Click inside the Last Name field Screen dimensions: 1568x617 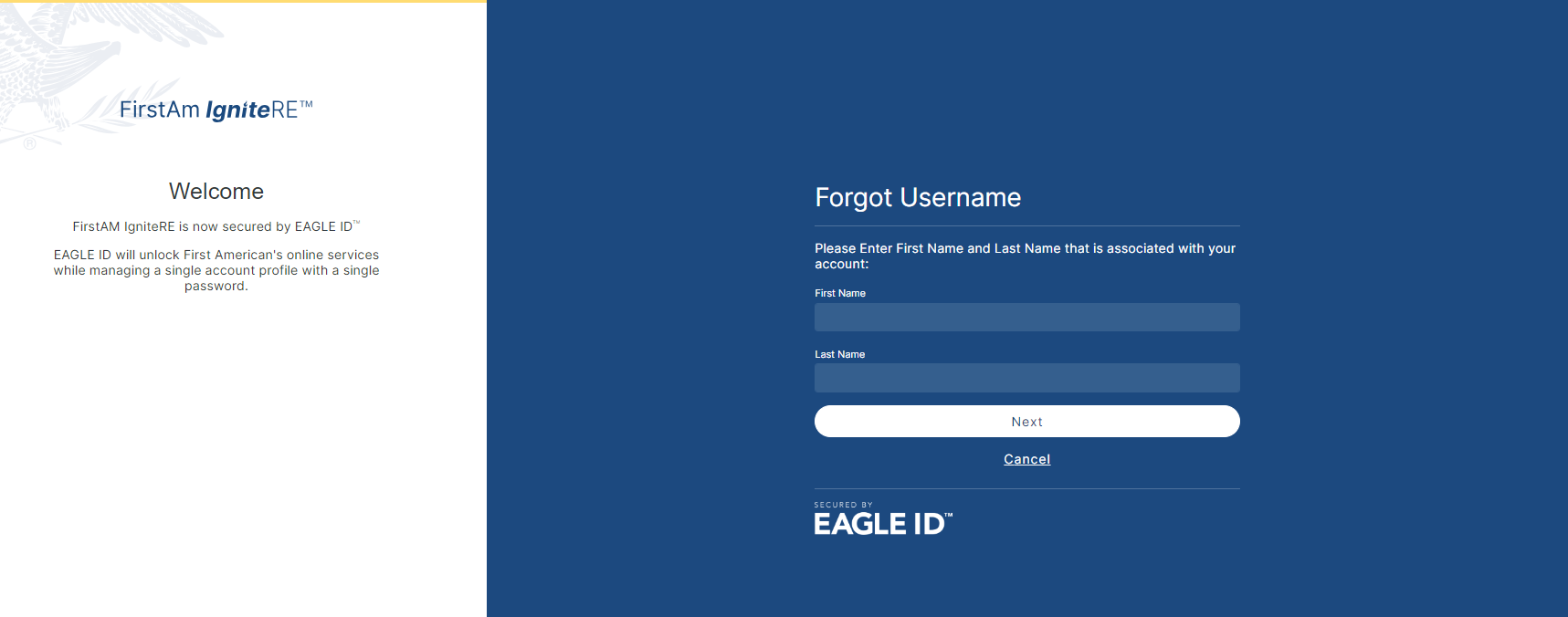1026,378
